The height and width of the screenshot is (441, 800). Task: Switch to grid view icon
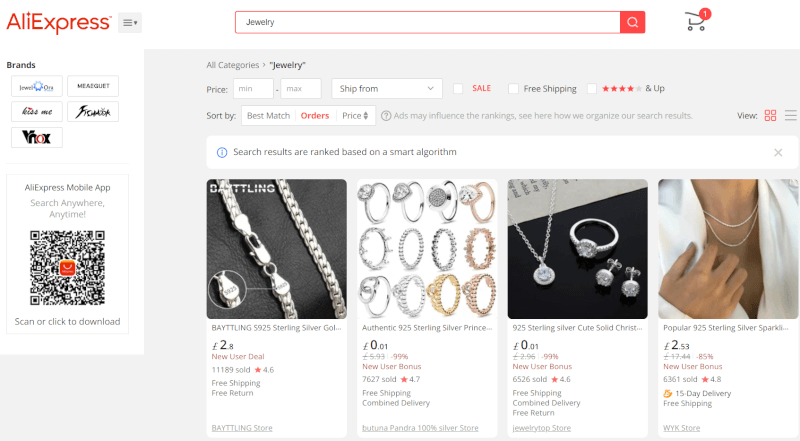pos(770,115)
